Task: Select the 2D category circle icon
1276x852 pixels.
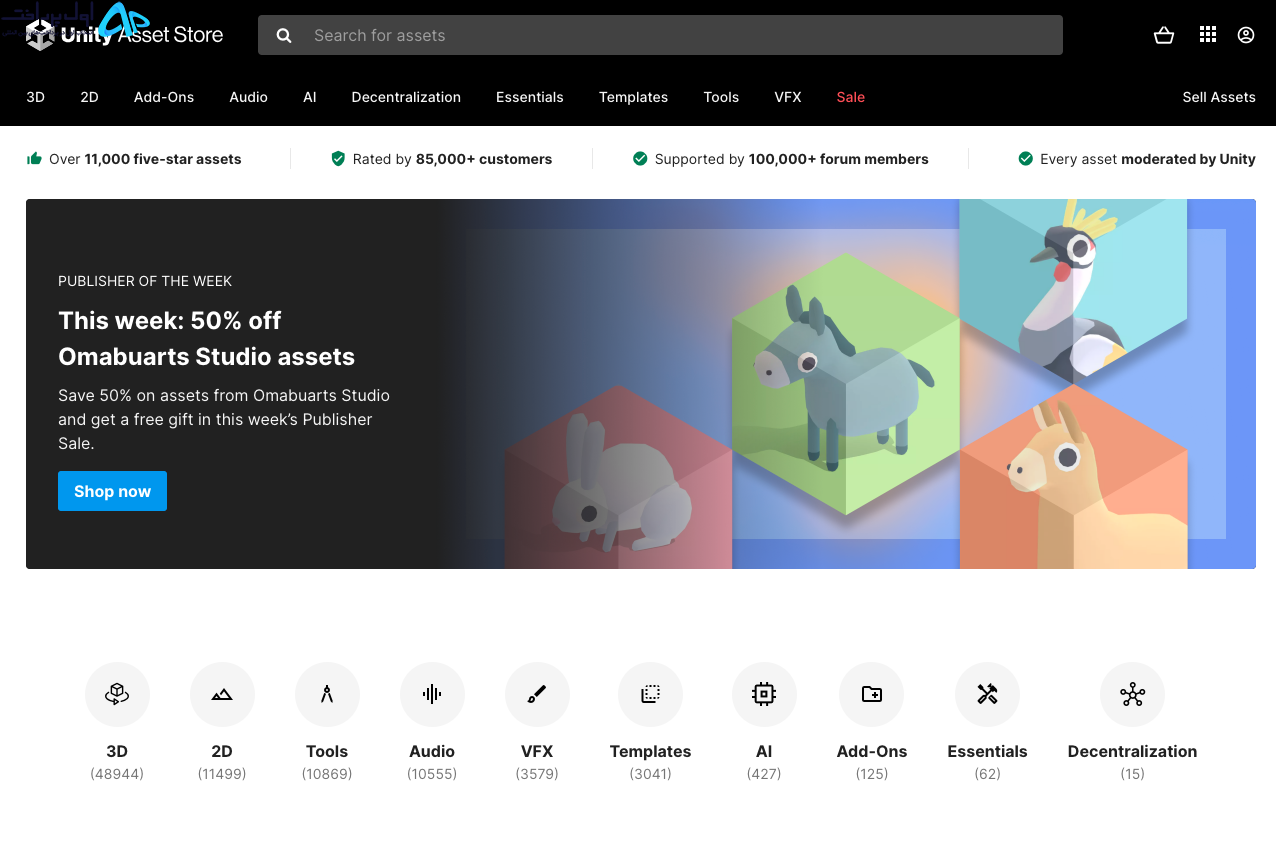Action: click(222, 694)
